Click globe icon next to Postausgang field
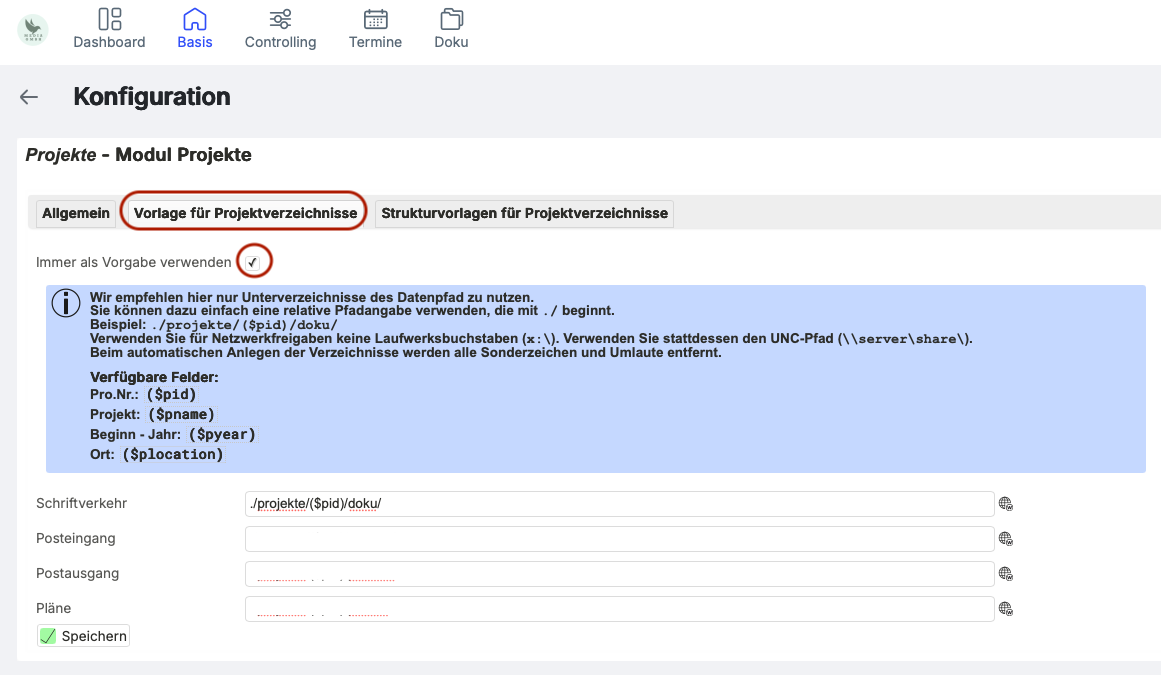Viewport: 1161px width, 675px height. (1006, 574)
